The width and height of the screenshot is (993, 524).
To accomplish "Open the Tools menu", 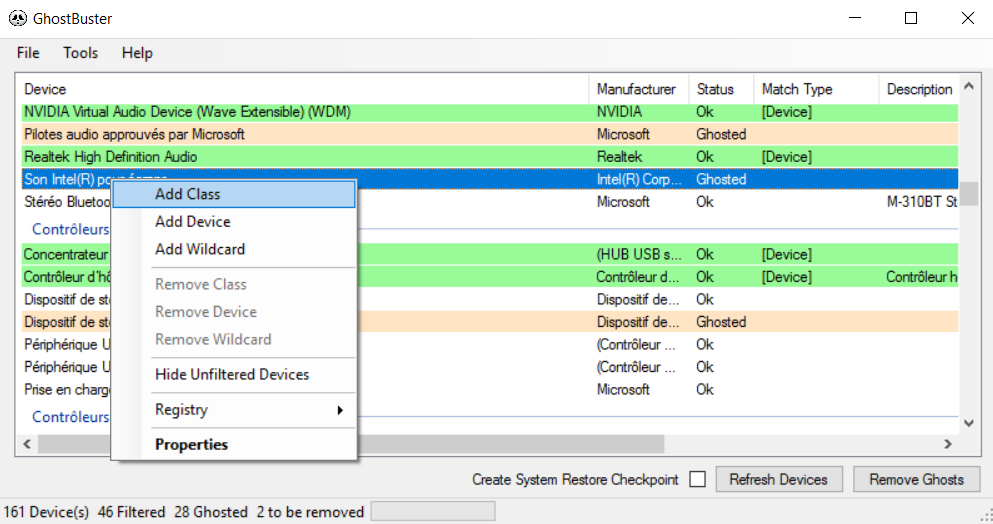I will (81, 53).
